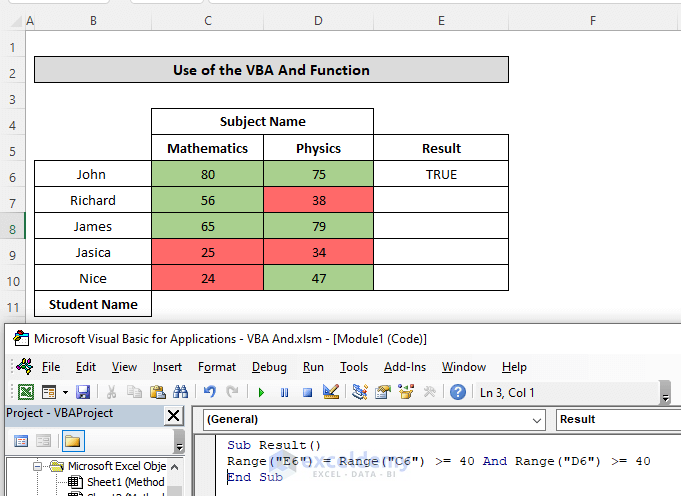681x496 pixels.
Task: Toggle Folders view in Project pane
Action: point(73,441)
